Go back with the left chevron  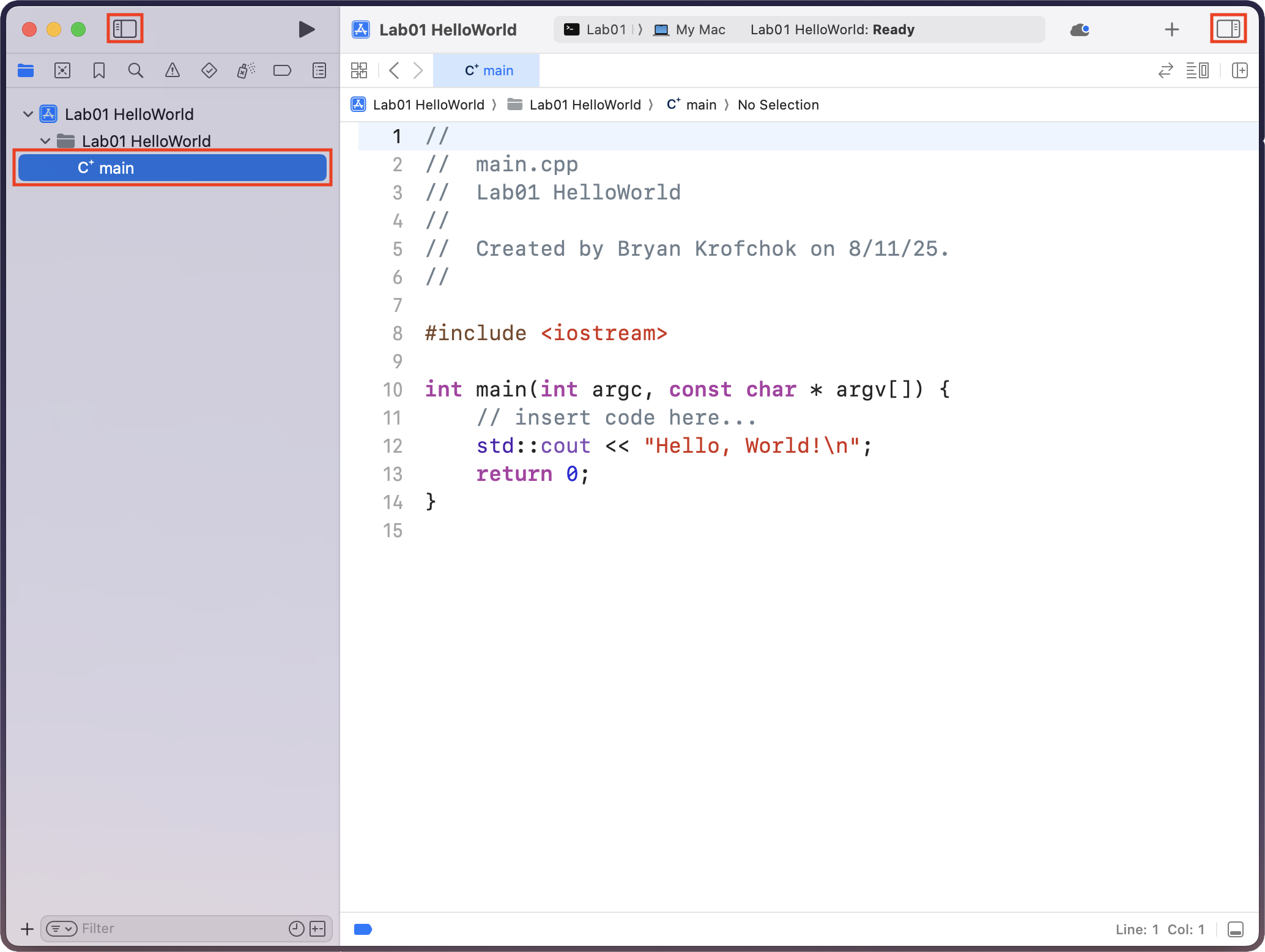click(395, 71)
